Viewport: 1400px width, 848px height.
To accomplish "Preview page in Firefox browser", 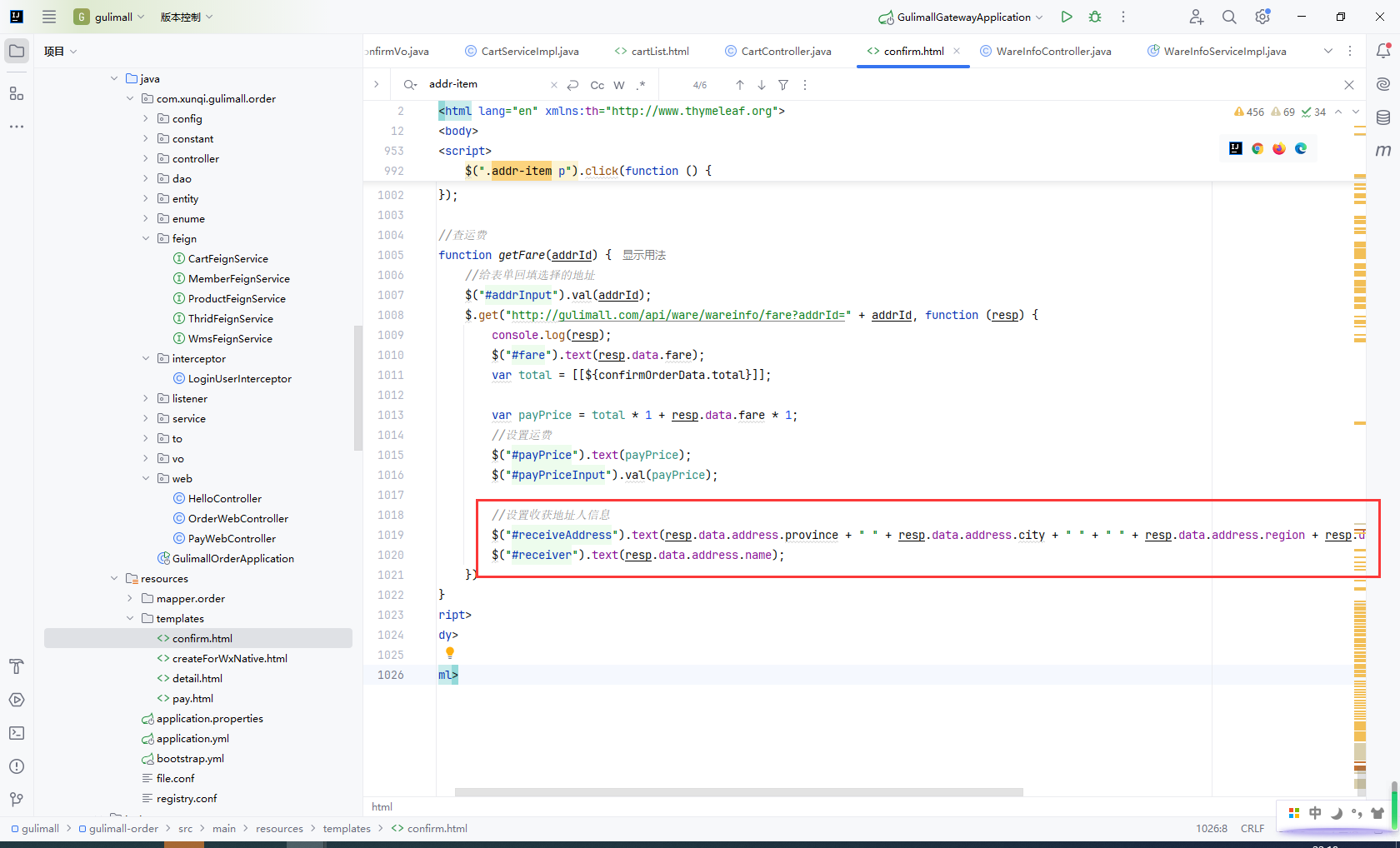I will [1279, 148].
